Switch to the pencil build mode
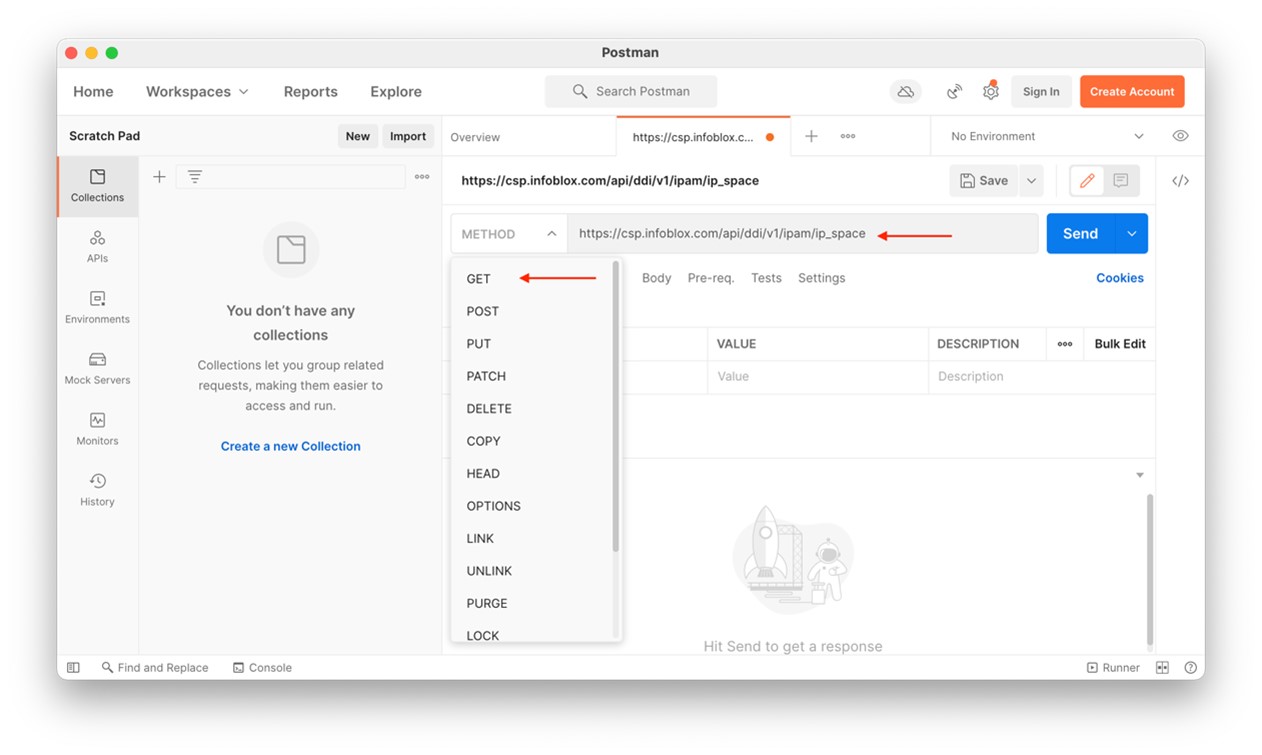Viewport: 1262px width, 755px height. coord(1087,181)
